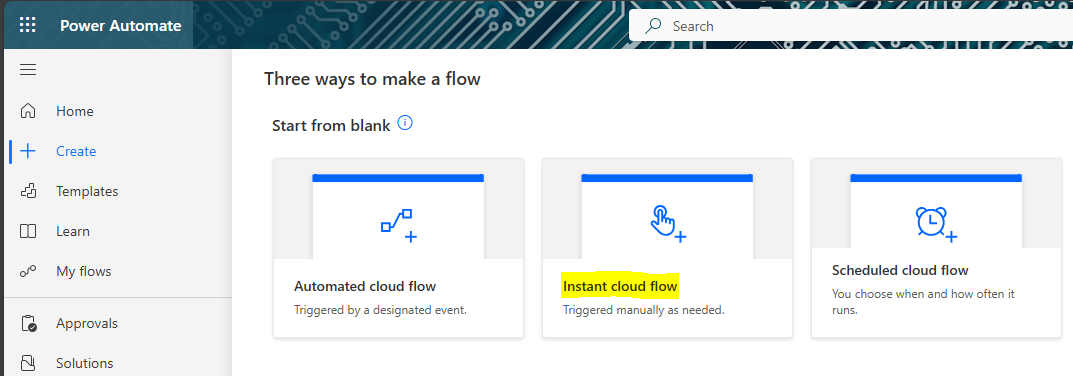
Task: Click 'Three ways to make a flow' heading
Action: click(372, 79)
